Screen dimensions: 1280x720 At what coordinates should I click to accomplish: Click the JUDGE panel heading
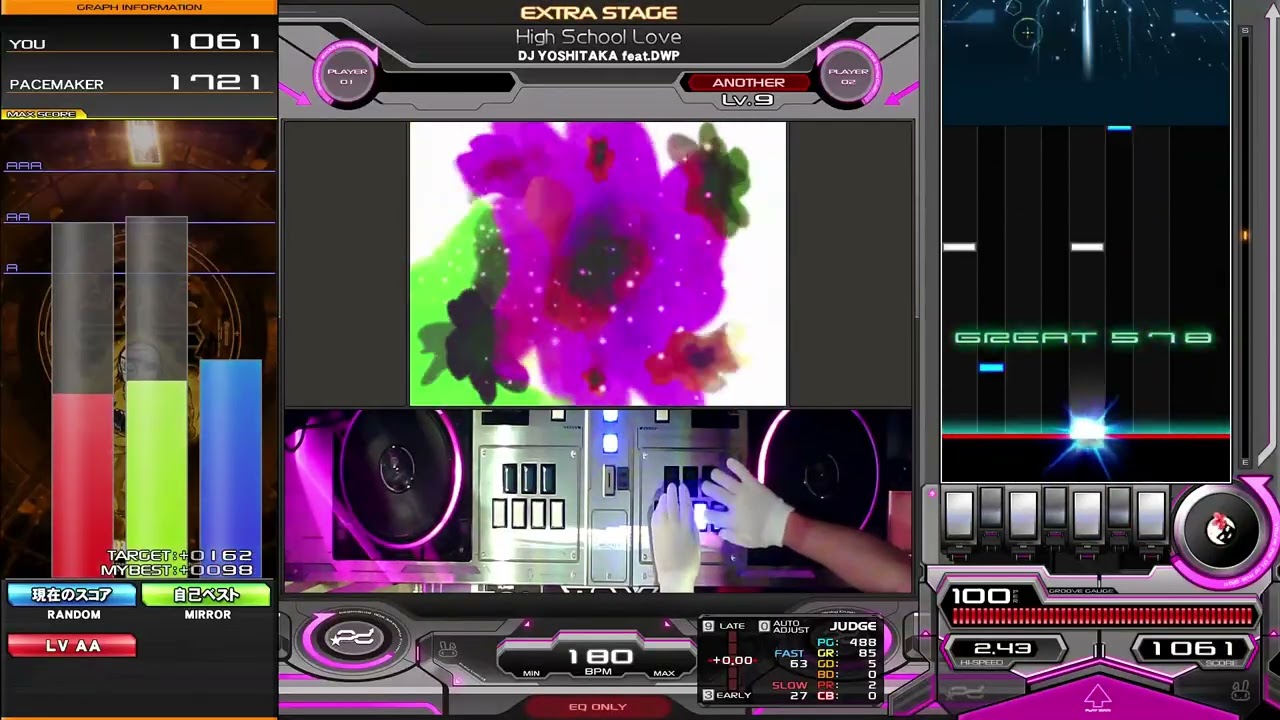[852, 626]
